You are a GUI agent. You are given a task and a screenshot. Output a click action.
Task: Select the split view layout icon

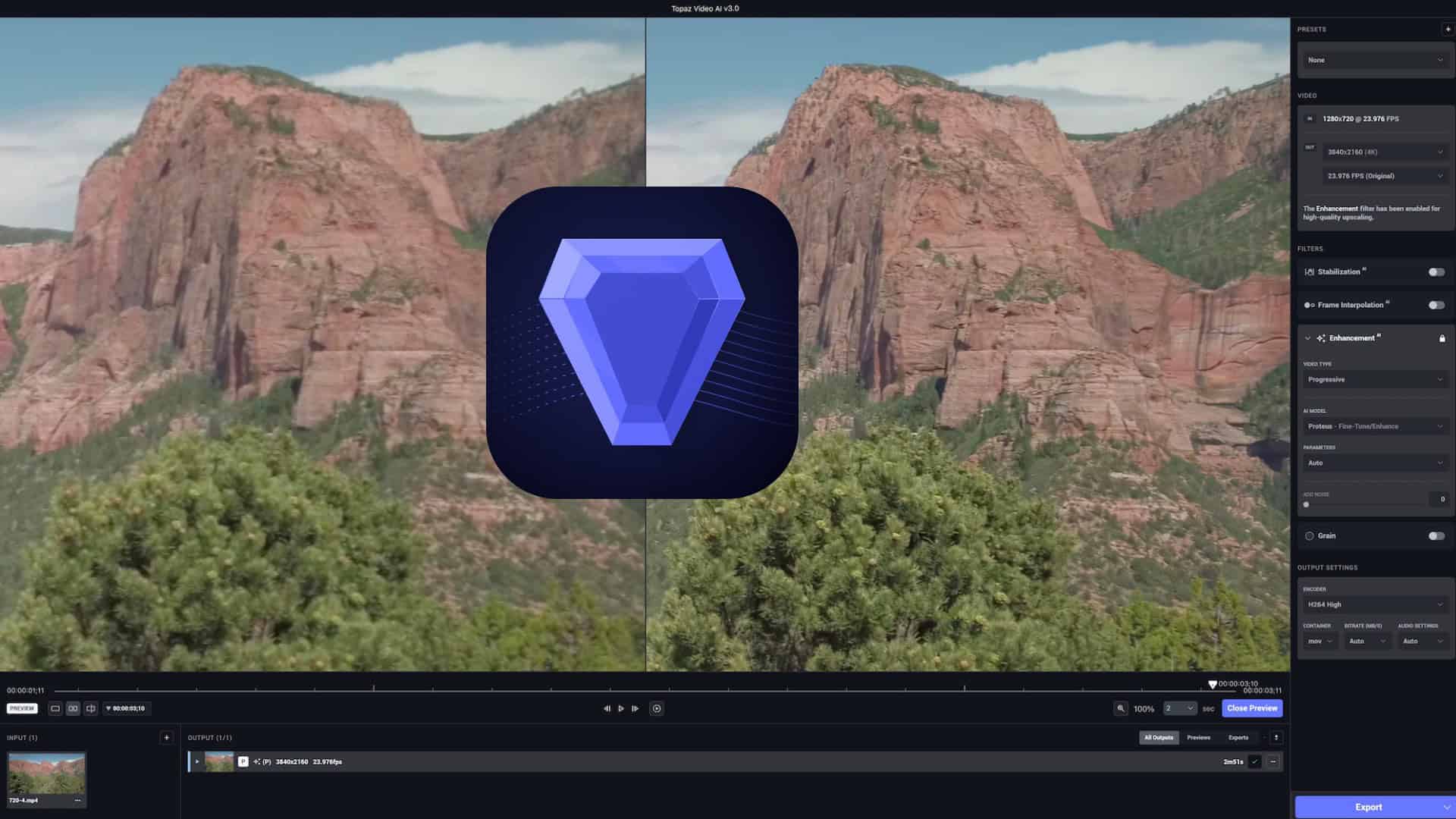click(x=91, y=708)
